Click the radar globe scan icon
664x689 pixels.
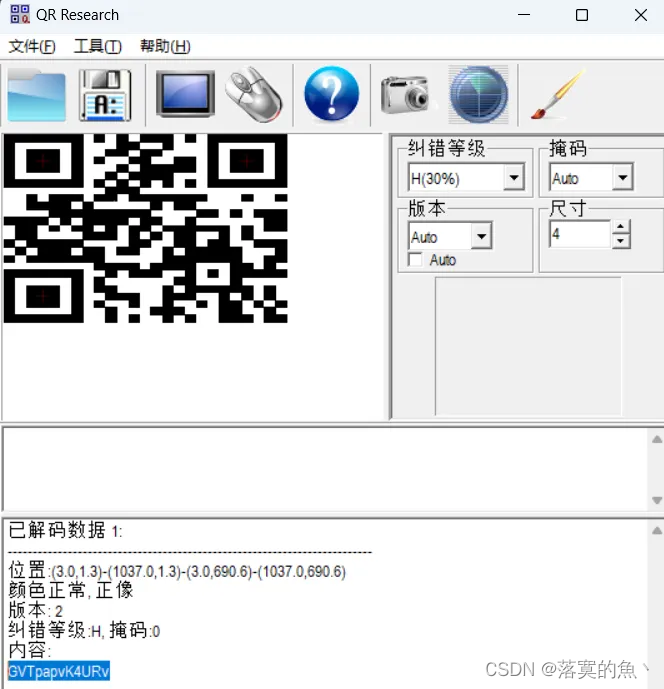tap(479, 94)
